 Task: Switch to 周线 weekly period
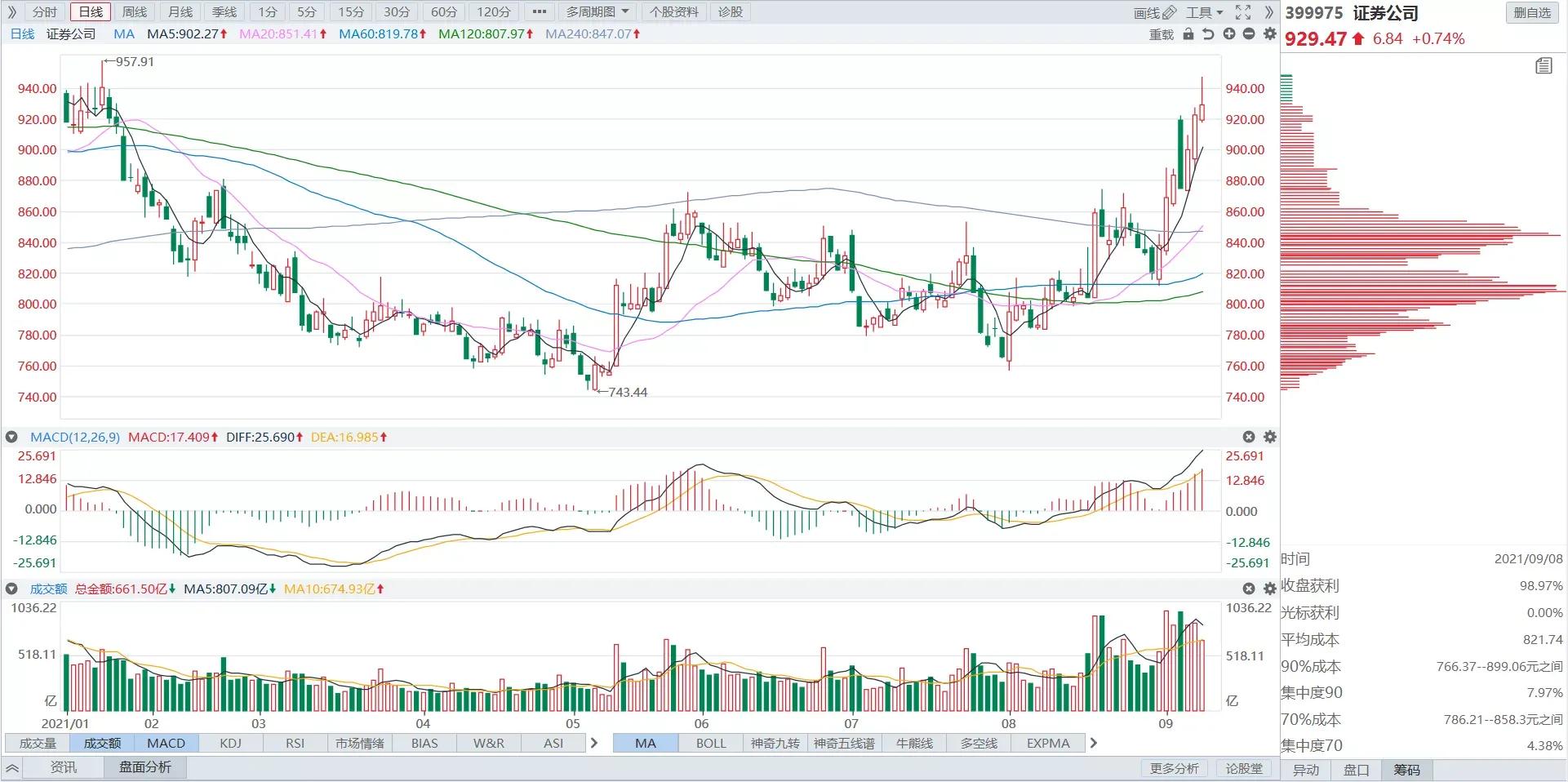click(x=135, y=12)
